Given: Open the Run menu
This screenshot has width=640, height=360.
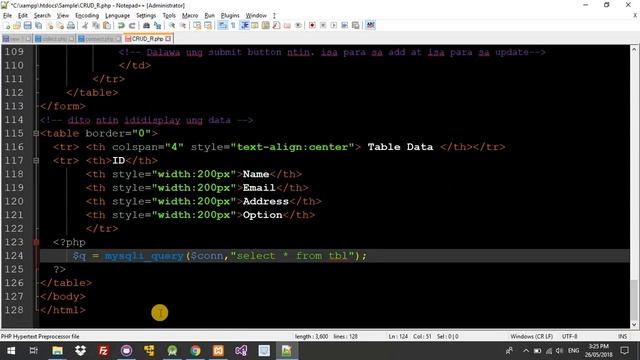Looking at the screenshot, I should tap(209, 16).
